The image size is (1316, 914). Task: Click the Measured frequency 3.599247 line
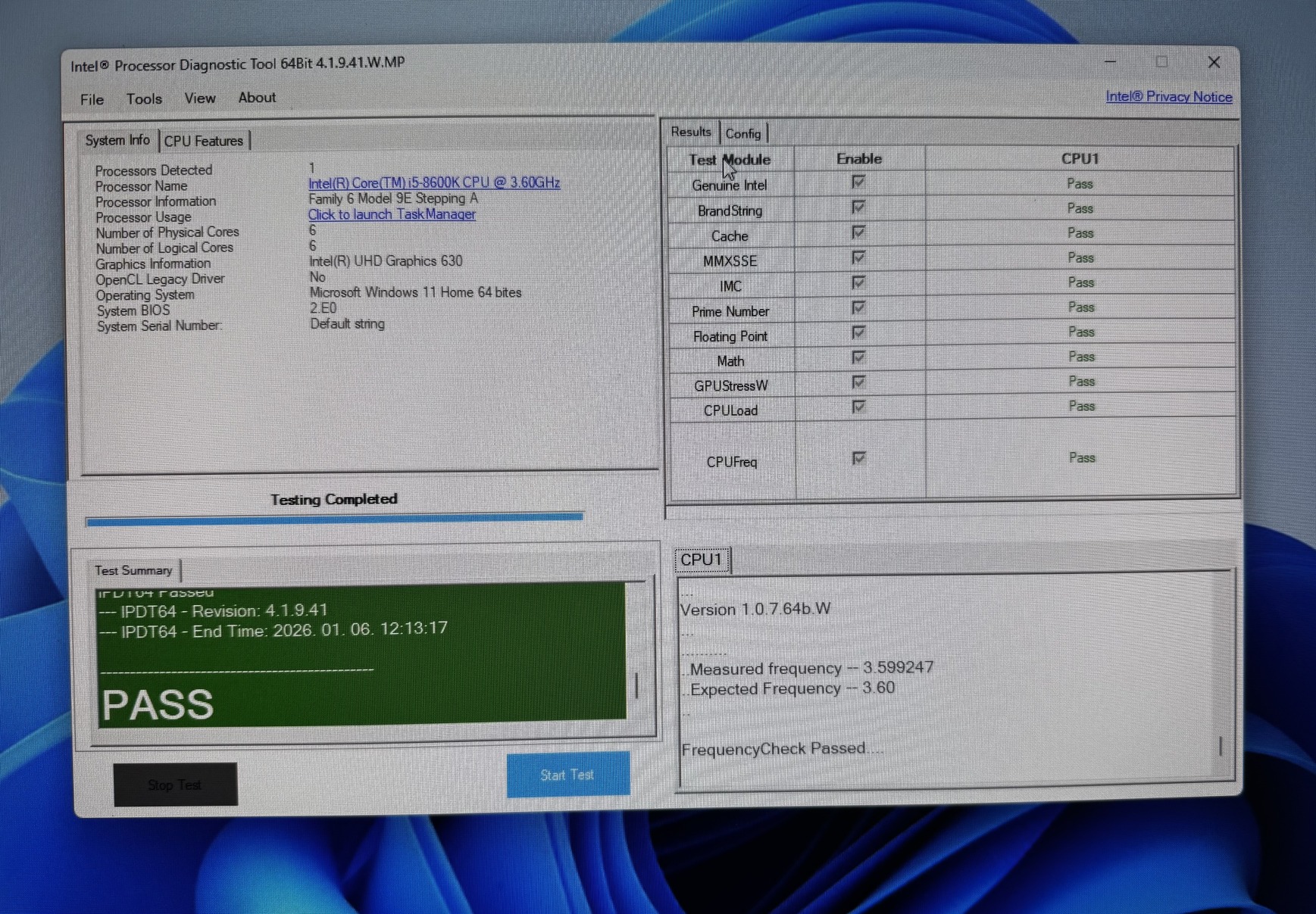coord(808,668)
